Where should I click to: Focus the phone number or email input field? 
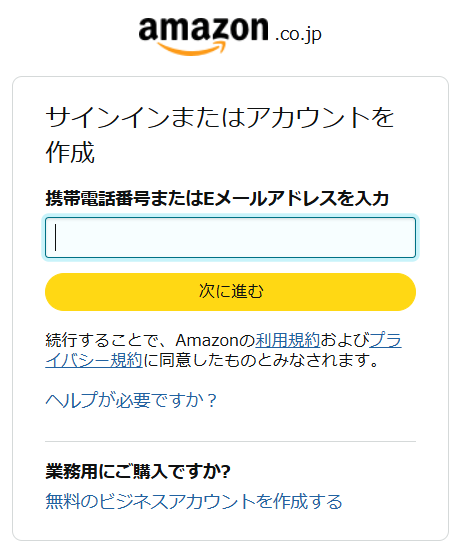pyautogui.click(x=230, y=237)
